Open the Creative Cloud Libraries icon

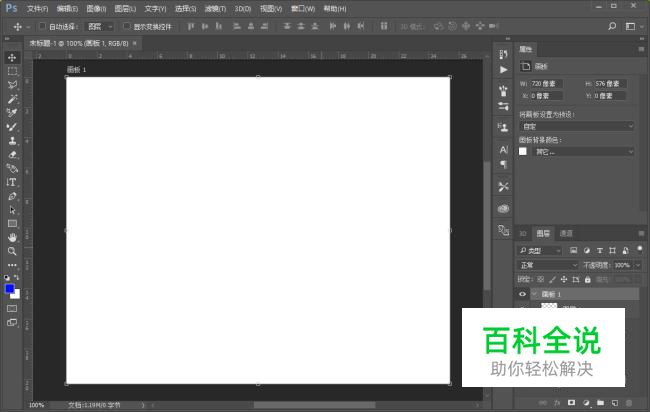[x=503, y=208]
